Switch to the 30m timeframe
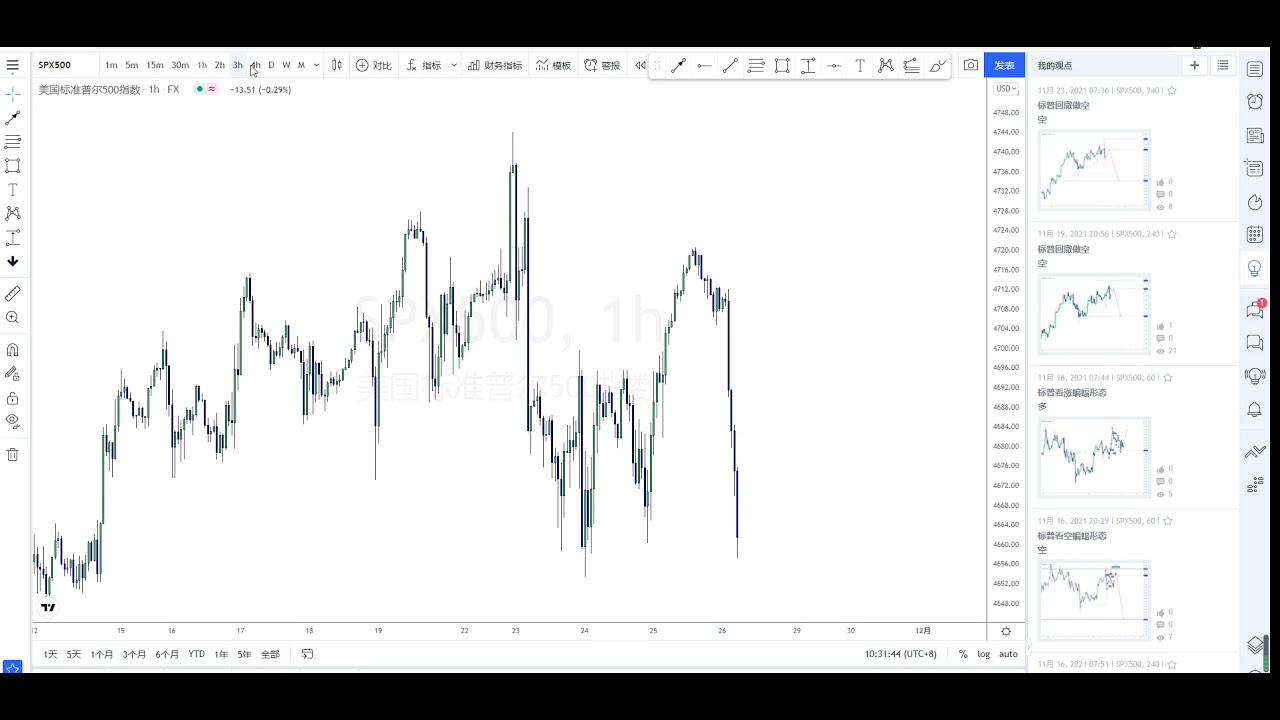 (180, 65)
